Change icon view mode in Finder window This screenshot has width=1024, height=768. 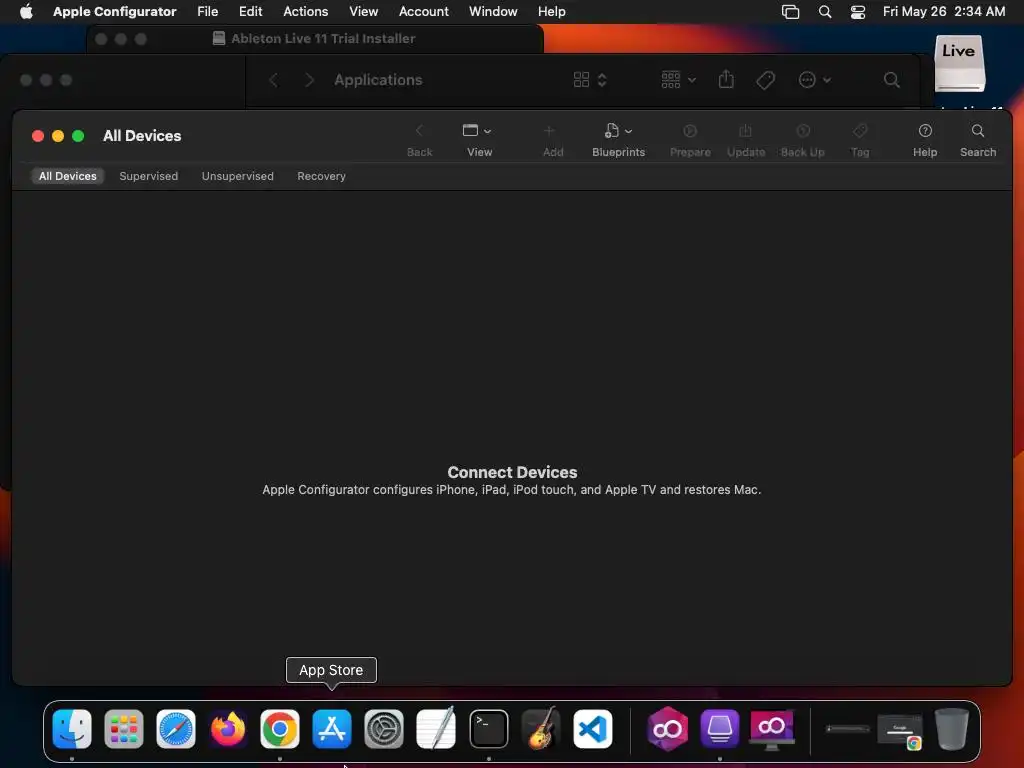[590, 80]
